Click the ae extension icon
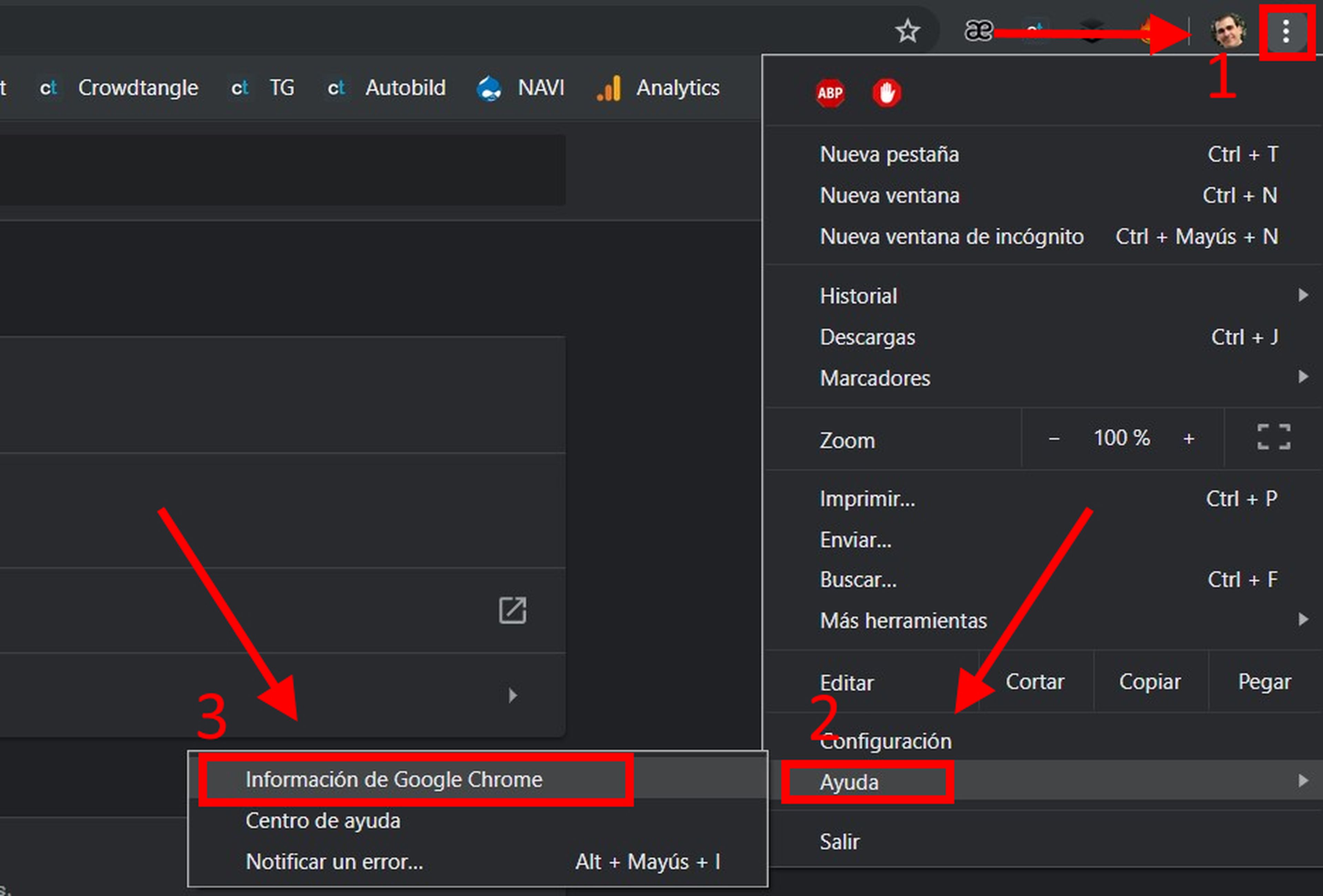1323x896 pixels. coord(978,31)
